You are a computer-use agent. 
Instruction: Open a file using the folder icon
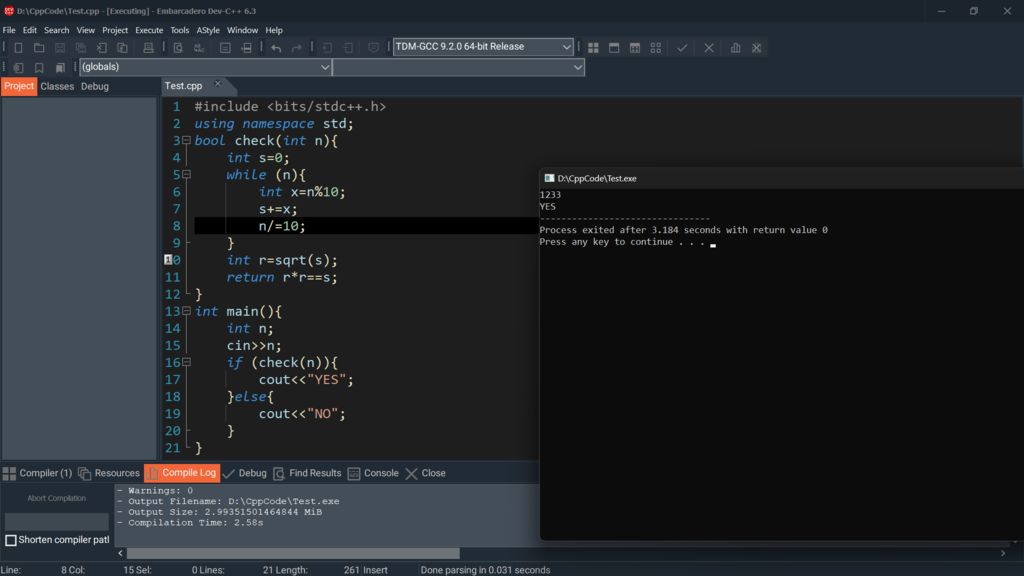pos(39,48)
